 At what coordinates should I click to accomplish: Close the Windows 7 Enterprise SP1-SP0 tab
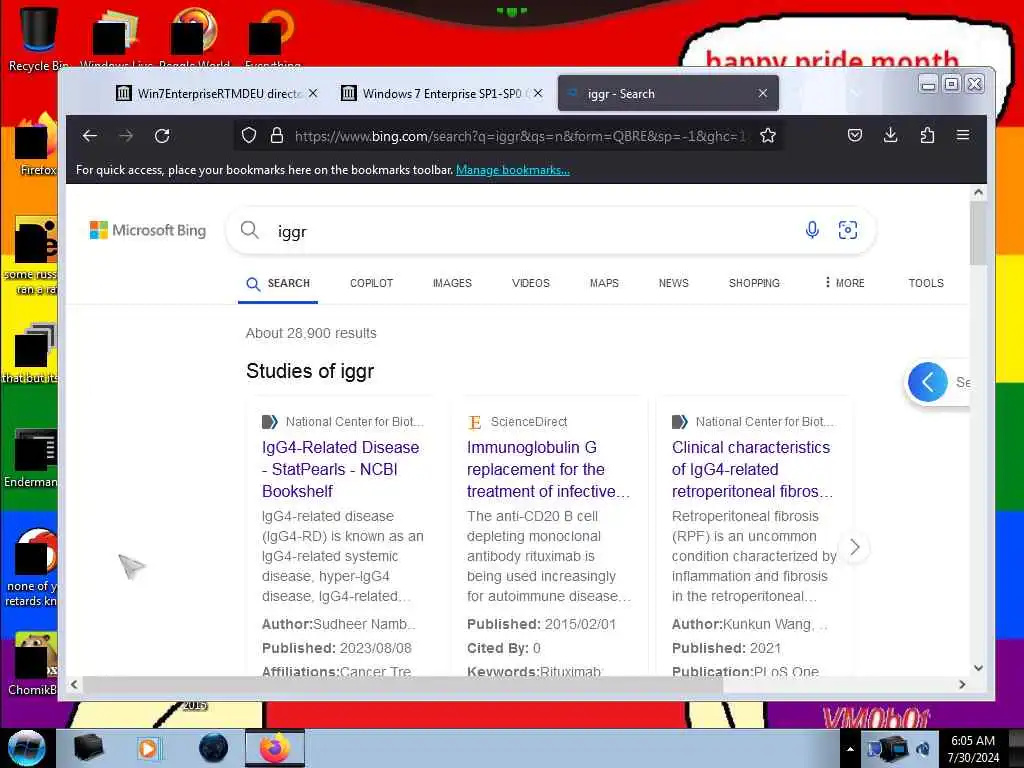[538, 93]
